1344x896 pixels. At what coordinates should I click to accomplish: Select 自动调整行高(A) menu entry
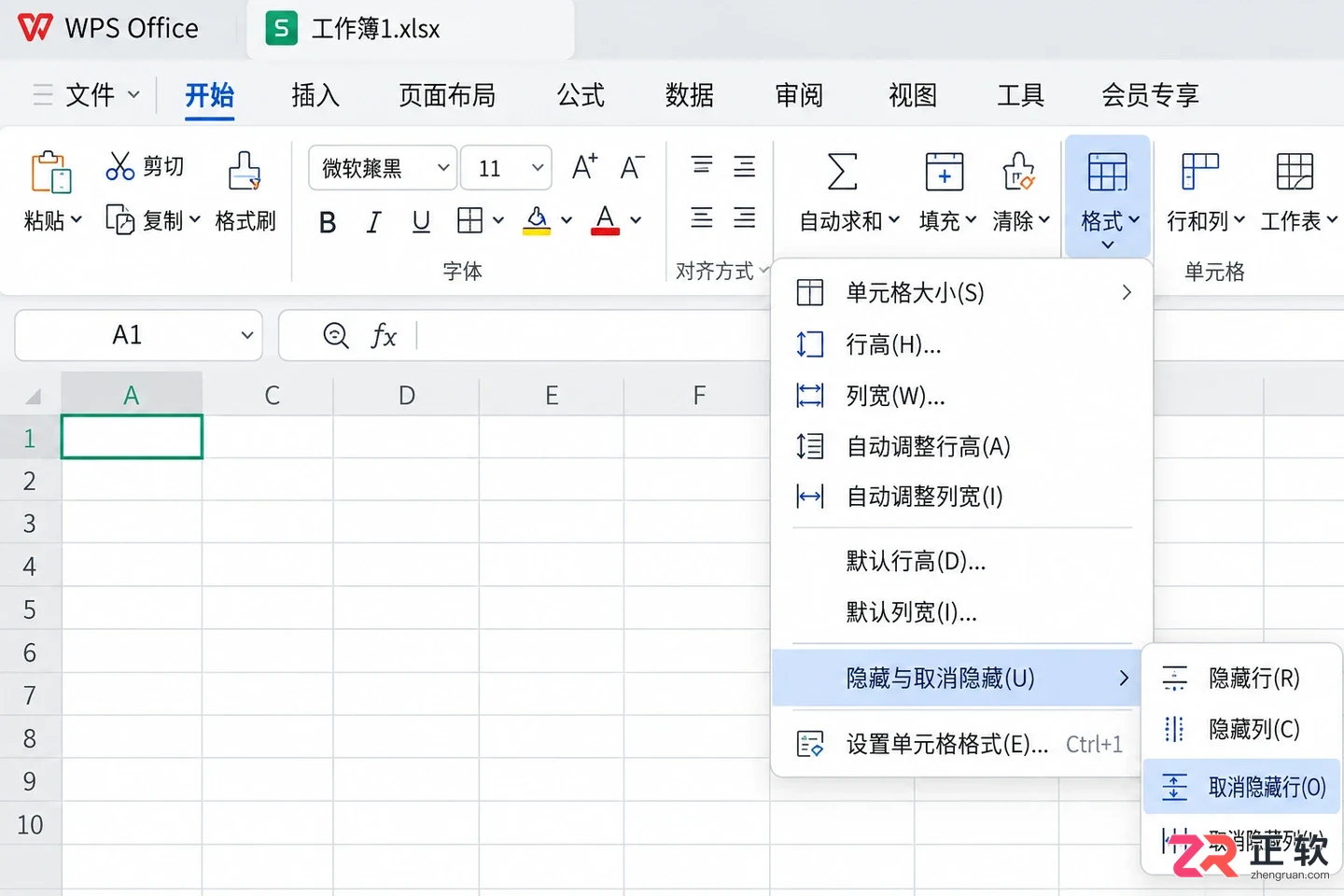(962, 446)
